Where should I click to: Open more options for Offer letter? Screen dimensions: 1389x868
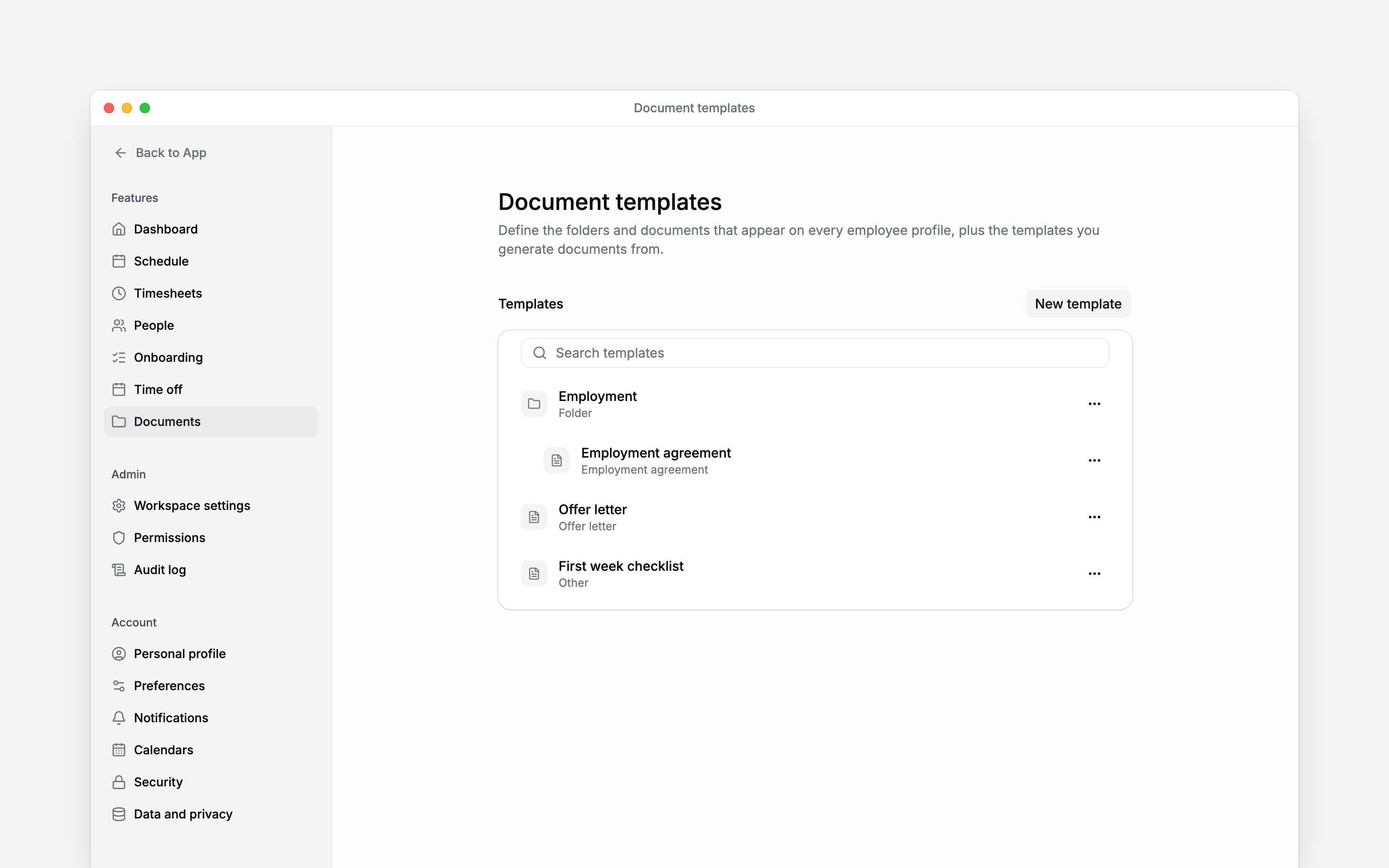[1095, 517]
